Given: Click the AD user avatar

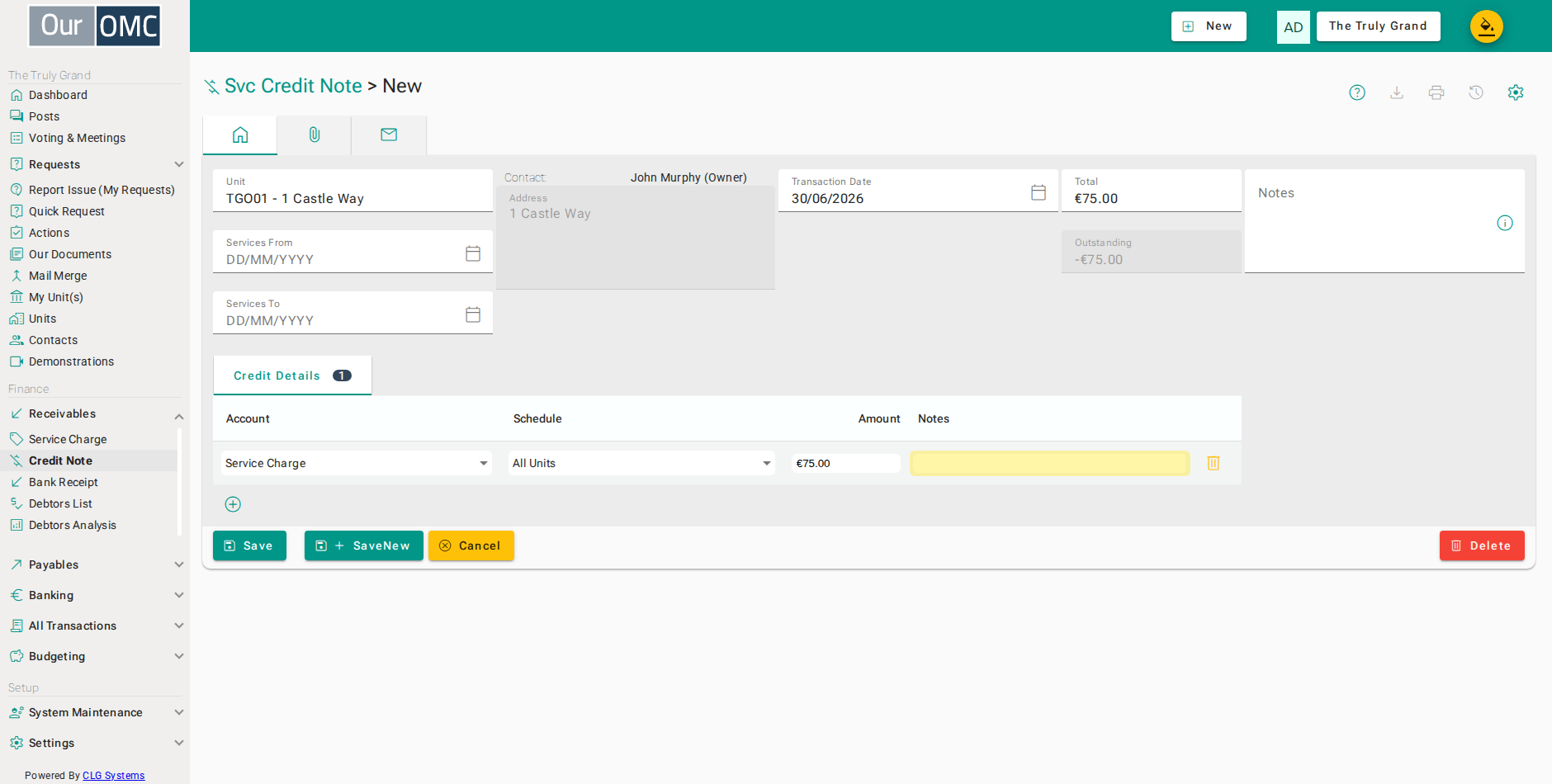Looking at the screenshot, I should coord(1294,27).
